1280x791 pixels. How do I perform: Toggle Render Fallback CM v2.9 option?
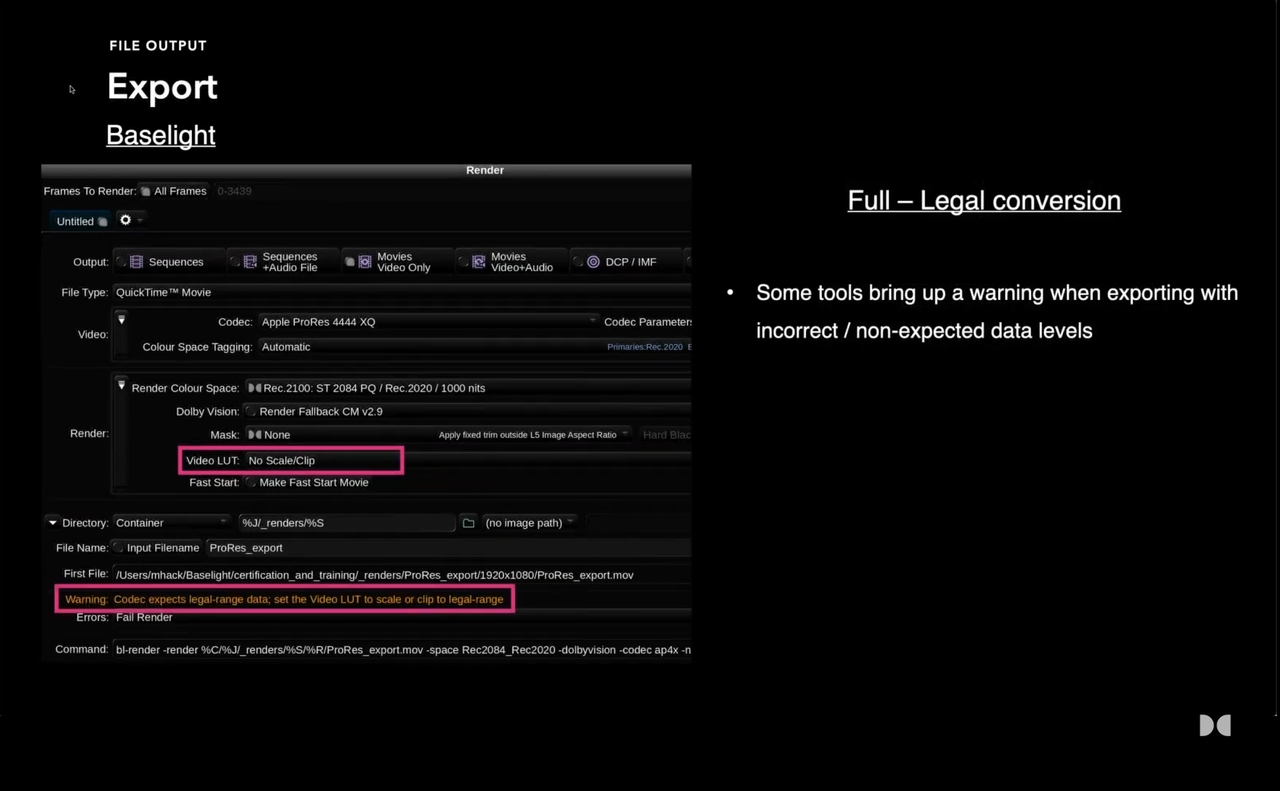(251, 411)
